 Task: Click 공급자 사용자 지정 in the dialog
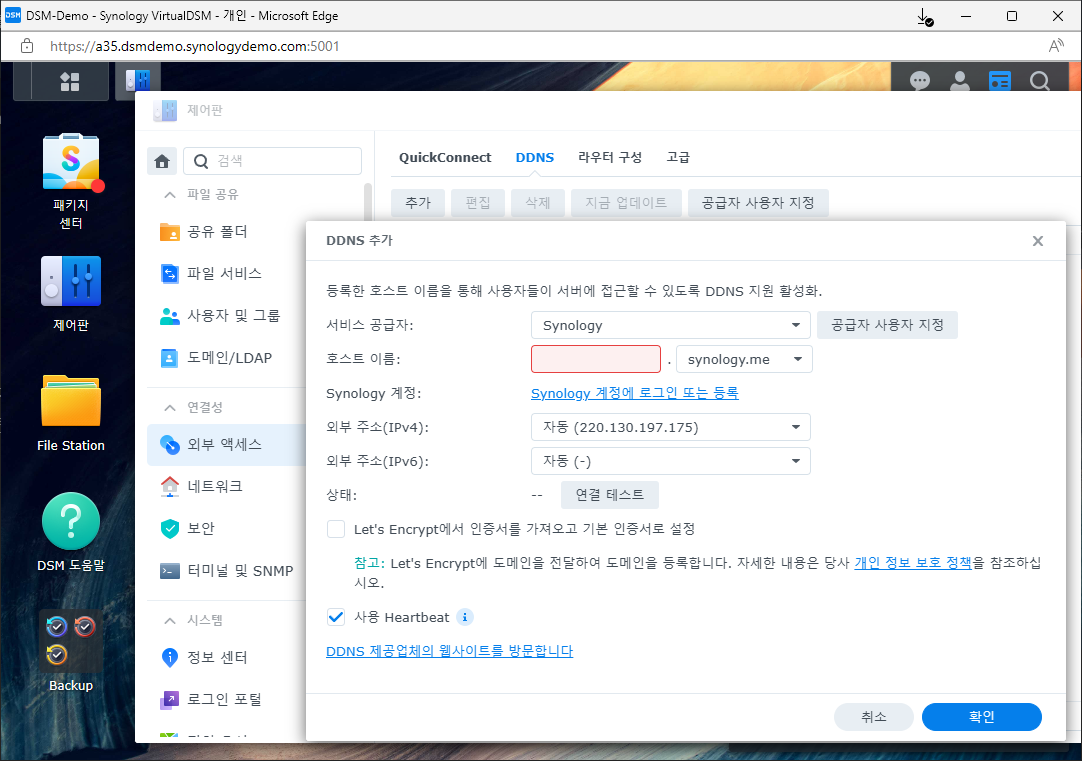point(887,325)
